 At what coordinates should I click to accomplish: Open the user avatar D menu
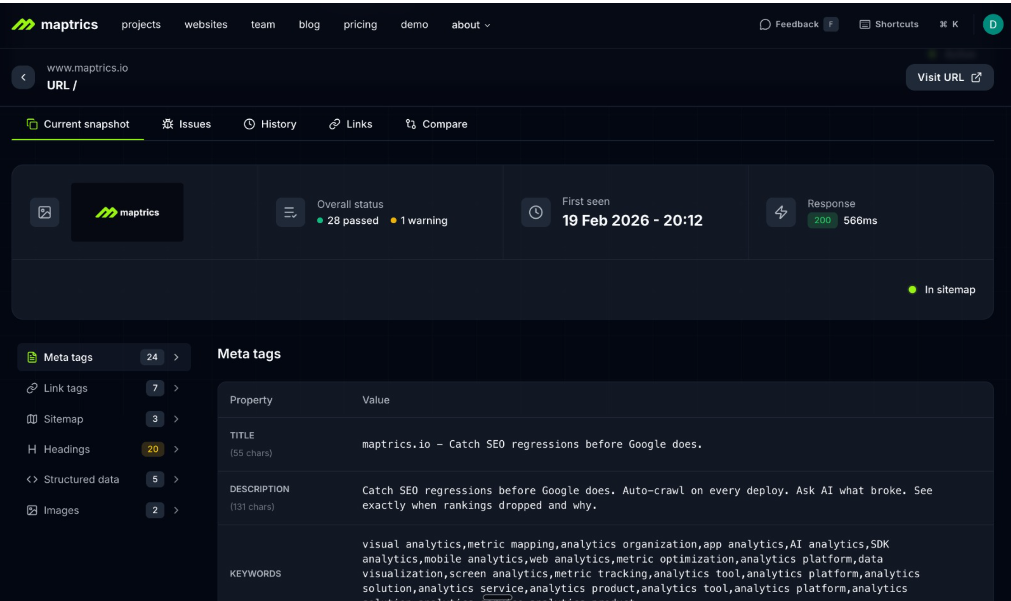993,25
